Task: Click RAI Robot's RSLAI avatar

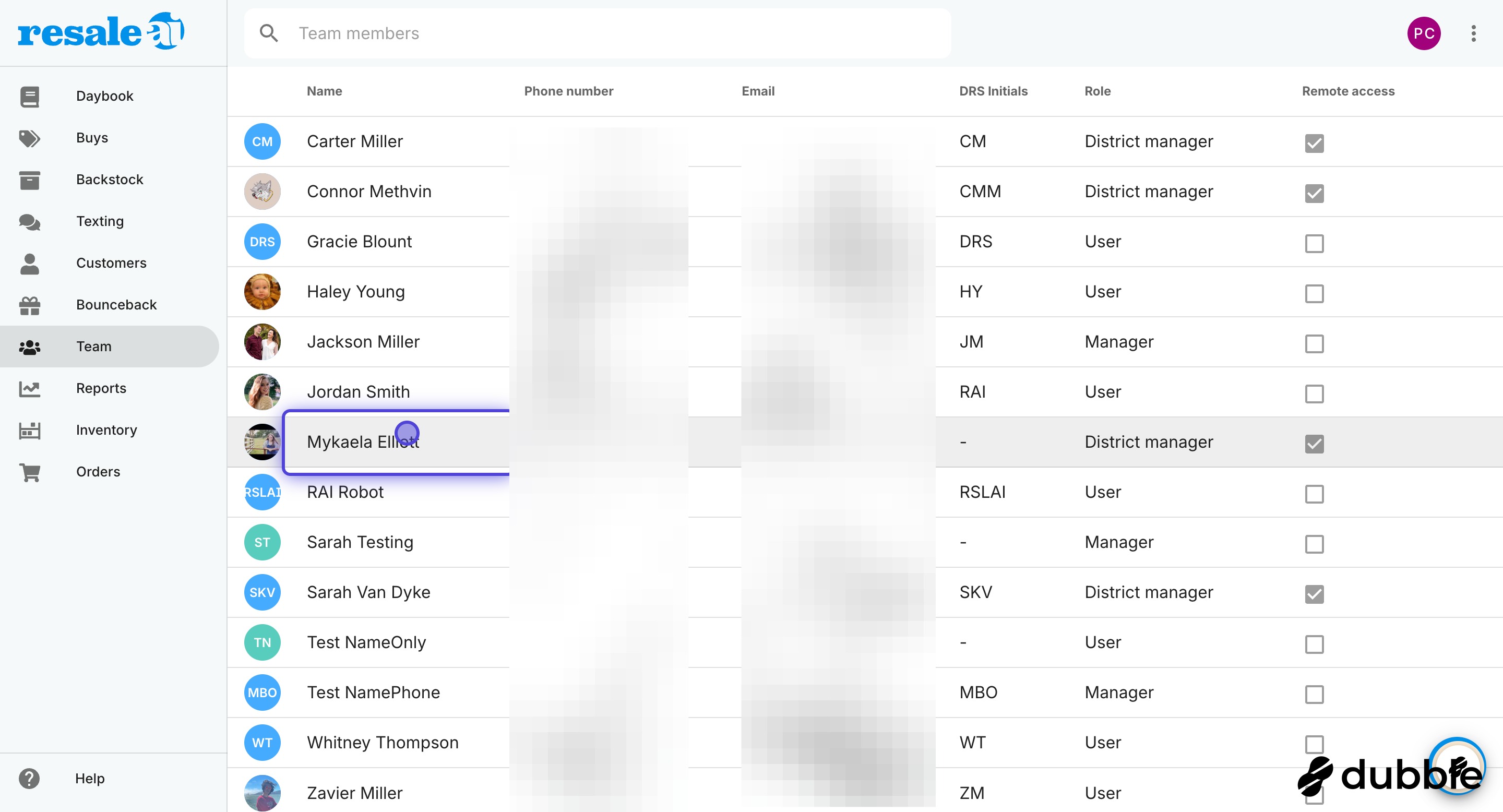Action: pyautogui.click(x=262, y=492)
